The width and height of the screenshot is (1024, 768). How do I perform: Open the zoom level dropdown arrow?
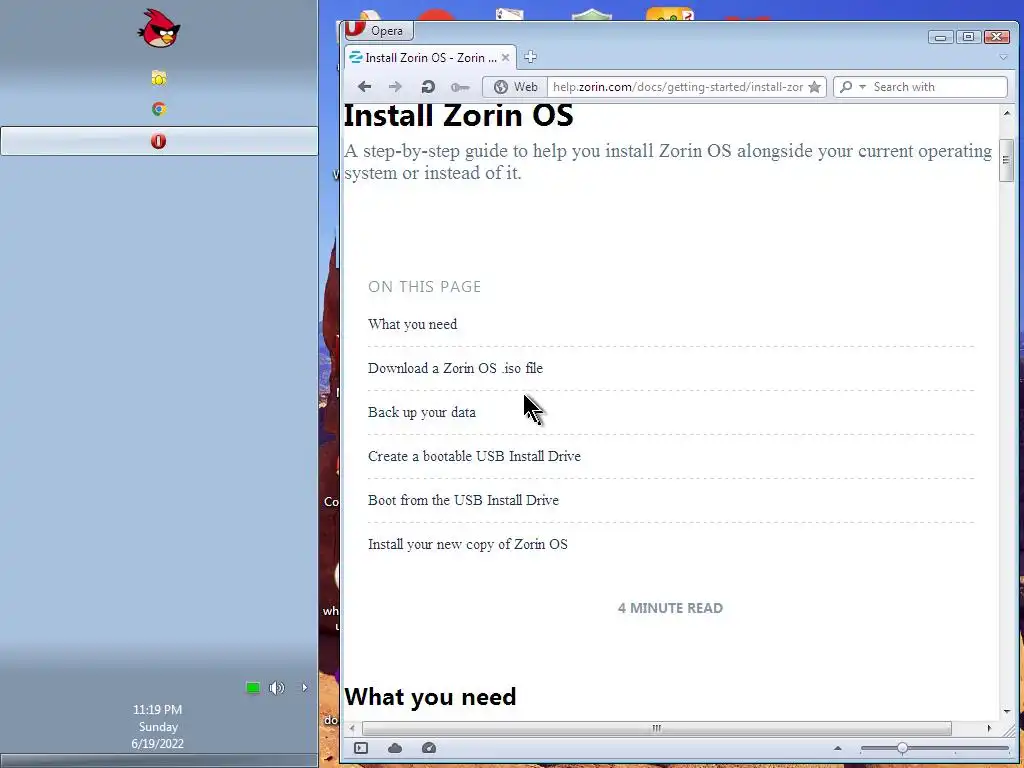click(x=837, y=748)
